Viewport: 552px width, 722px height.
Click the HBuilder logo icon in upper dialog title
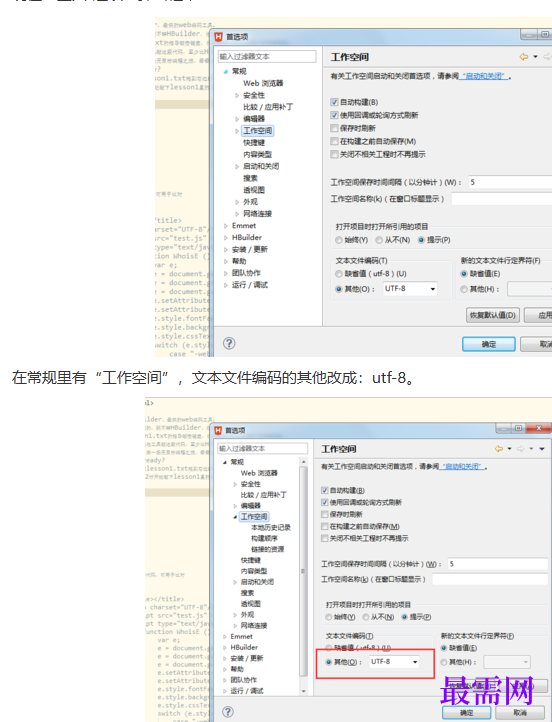click(x=218, y=37)
